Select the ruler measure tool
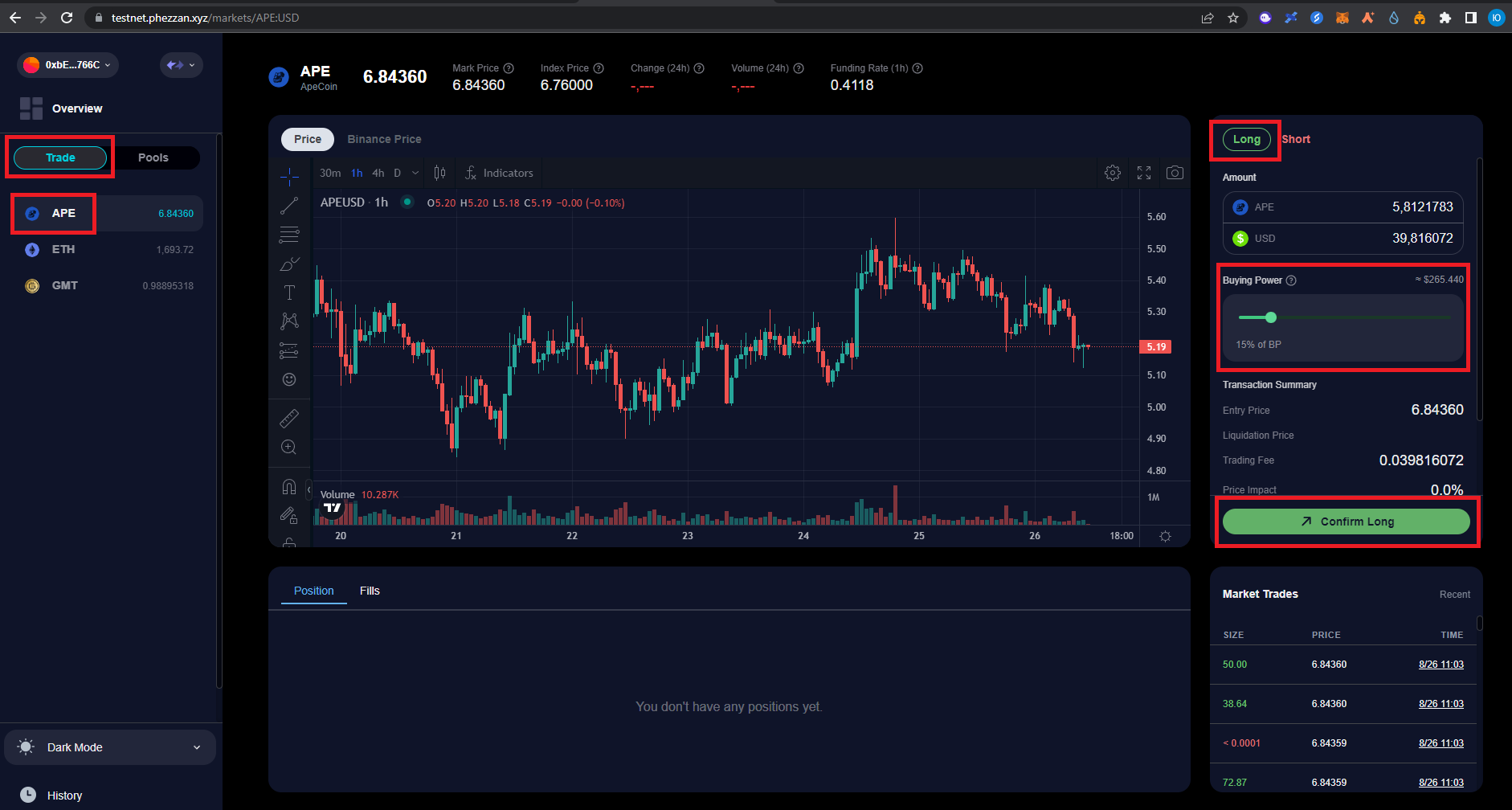1512x810 pixels. 289,418
